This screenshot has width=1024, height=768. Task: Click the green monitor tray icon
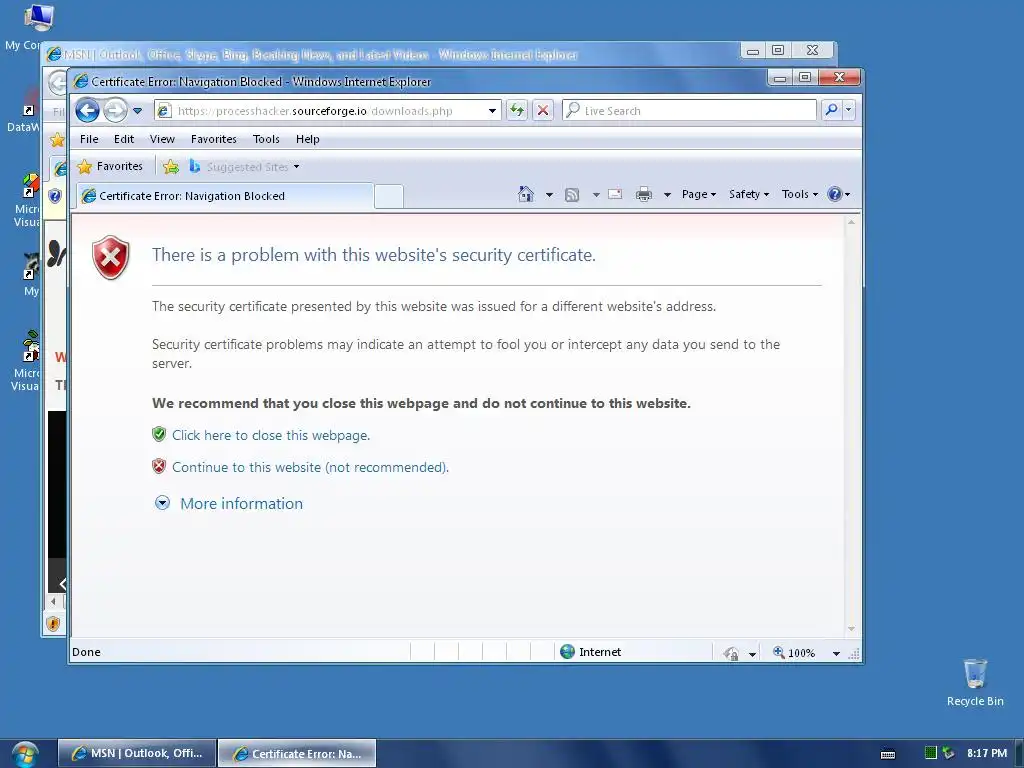tap(931, 753)
